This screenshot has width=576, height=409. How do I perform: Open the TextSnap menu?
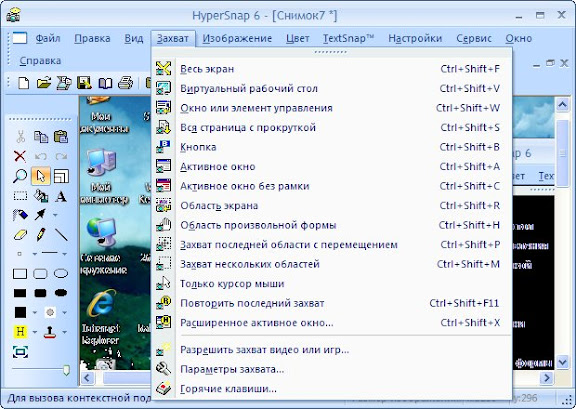coord(348,38)
